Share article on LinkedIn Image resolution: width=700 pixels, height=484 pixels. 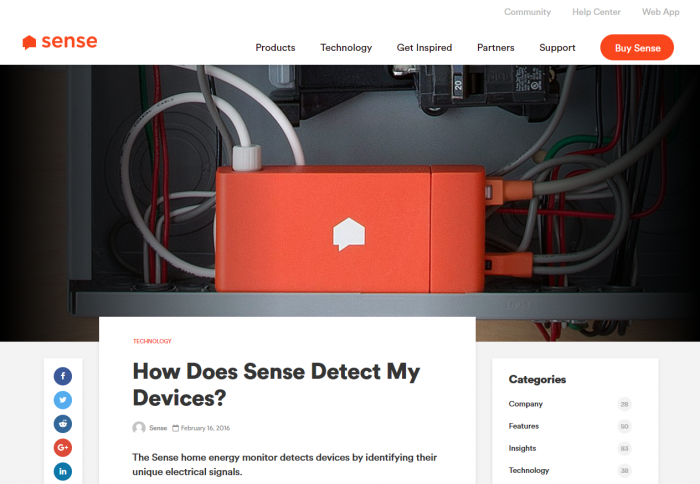63,471
